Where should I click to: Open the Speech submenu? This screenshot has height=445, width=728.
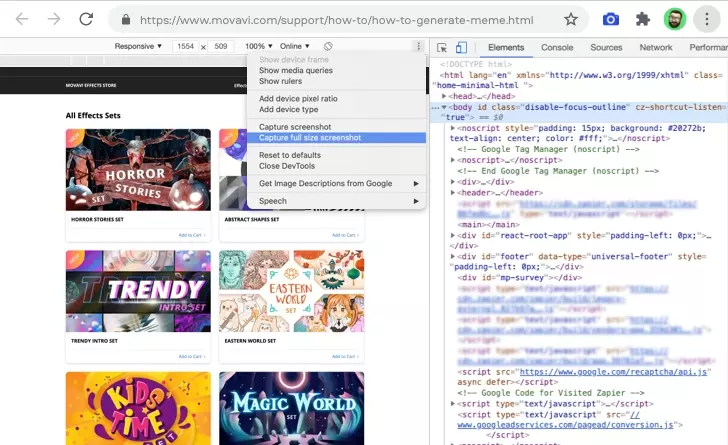(336, 201)
